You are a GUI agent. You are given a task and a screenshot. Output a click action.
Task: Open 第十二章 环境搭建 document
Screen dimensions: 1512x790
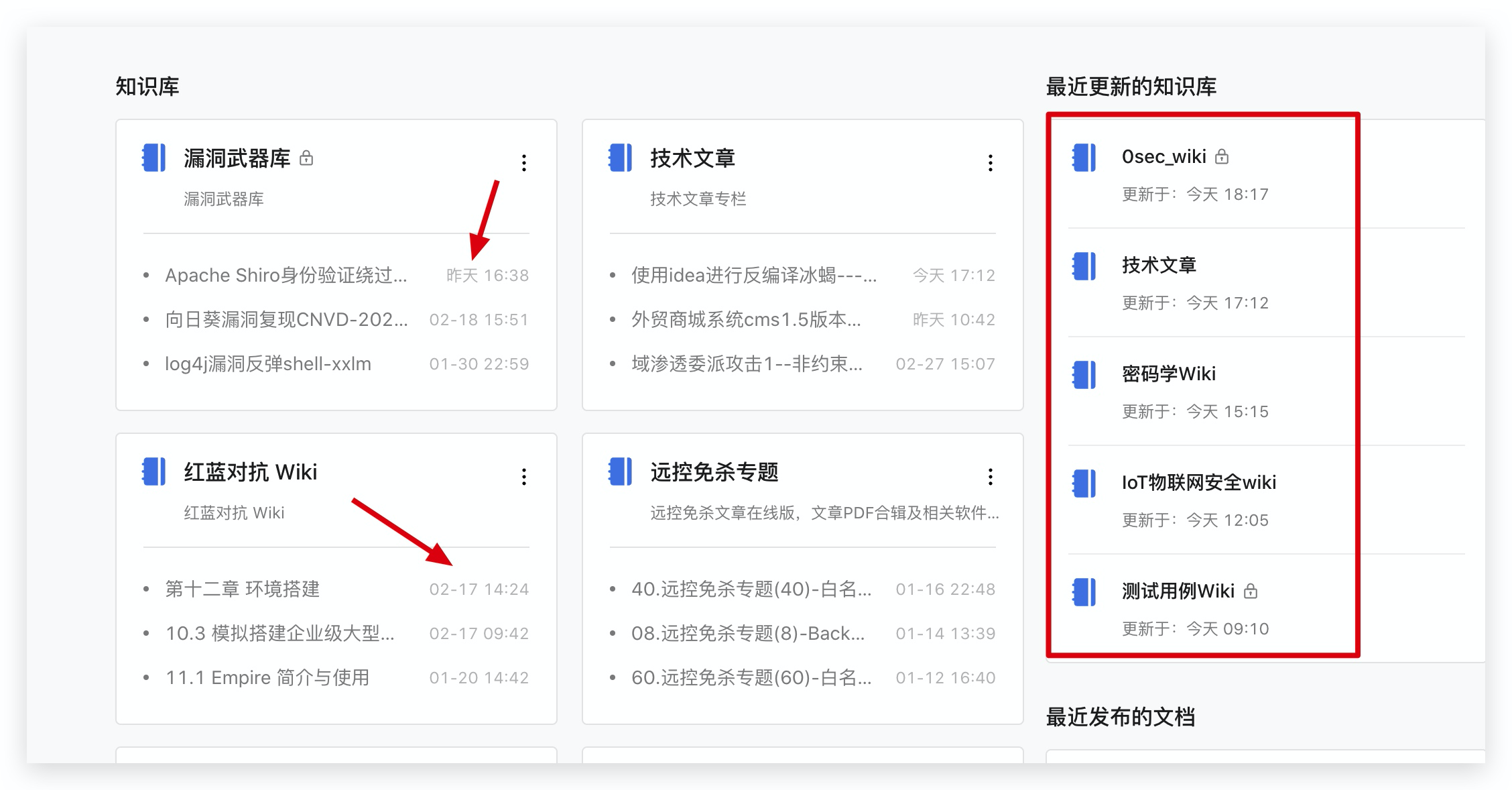tap(242, 589)
